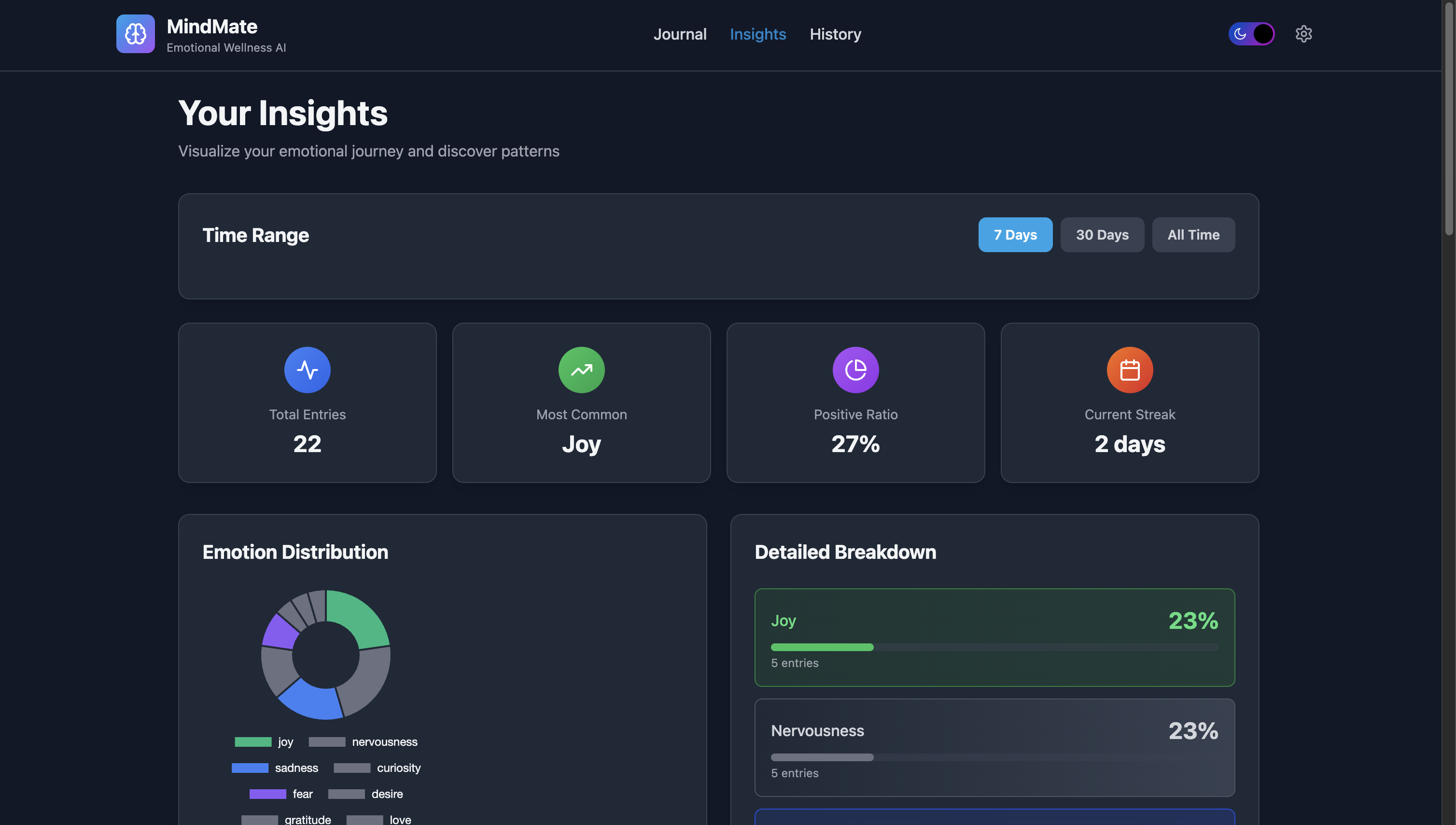1456x825 pixels.
Task: Switch time range to 30 Days
Action: pos(1102,235)
